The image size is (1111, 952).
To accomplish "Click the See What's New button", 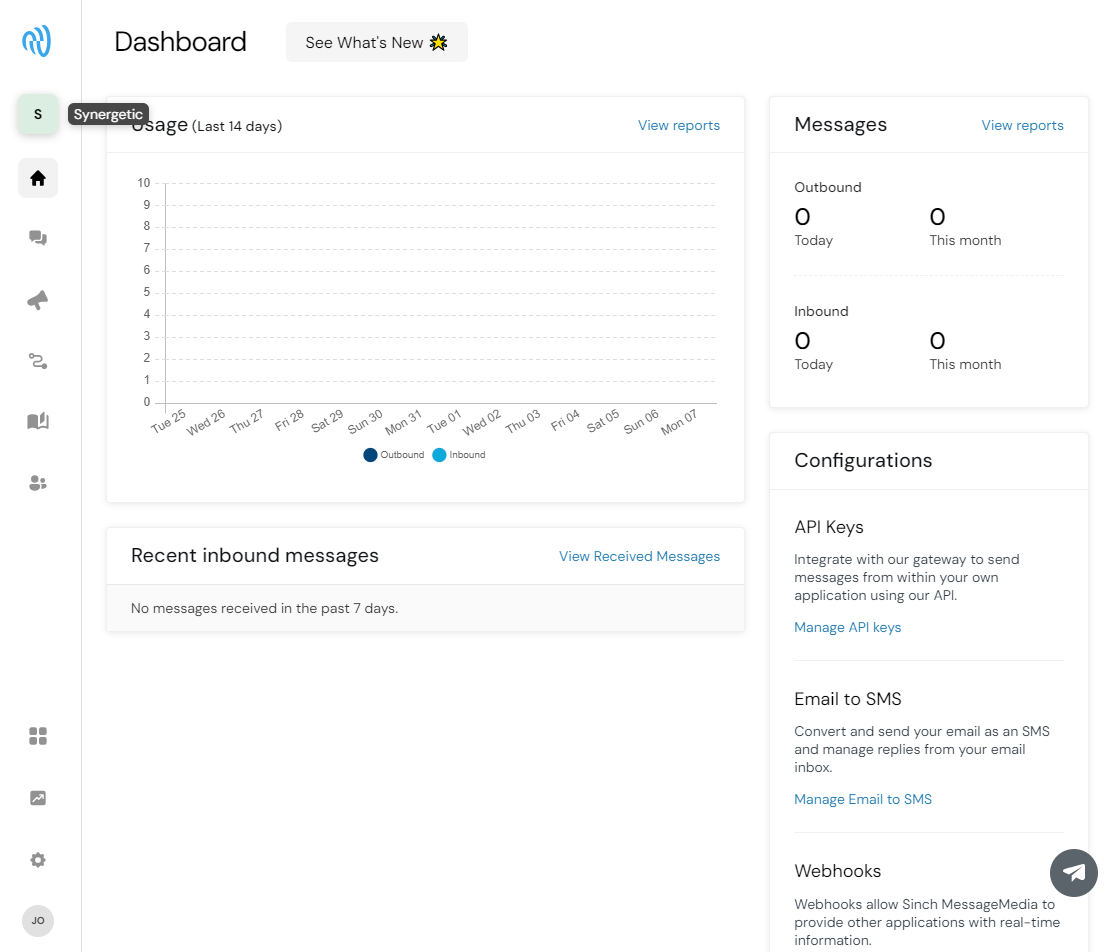I will pyautogui.click(x=376, y=42).
